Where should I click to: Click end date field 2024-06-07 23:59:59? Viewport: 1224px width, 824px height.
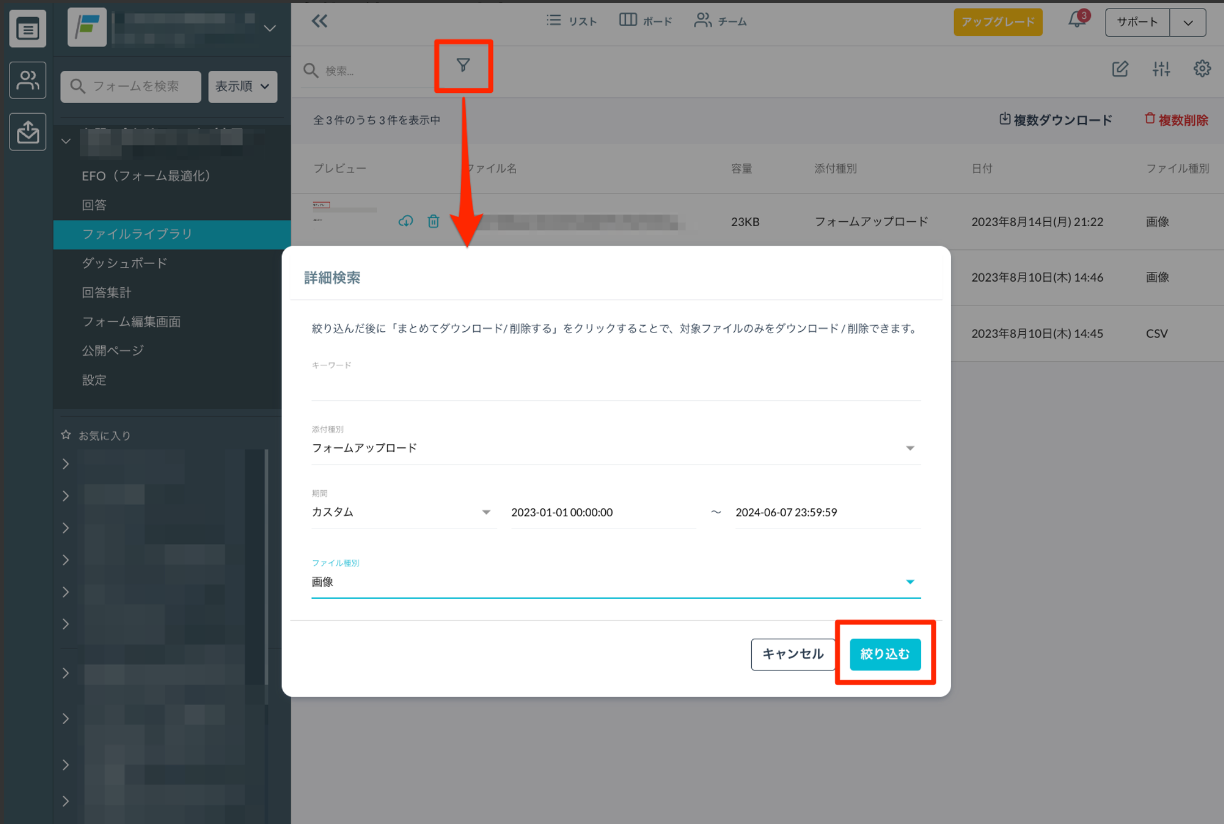click(827, 512)
